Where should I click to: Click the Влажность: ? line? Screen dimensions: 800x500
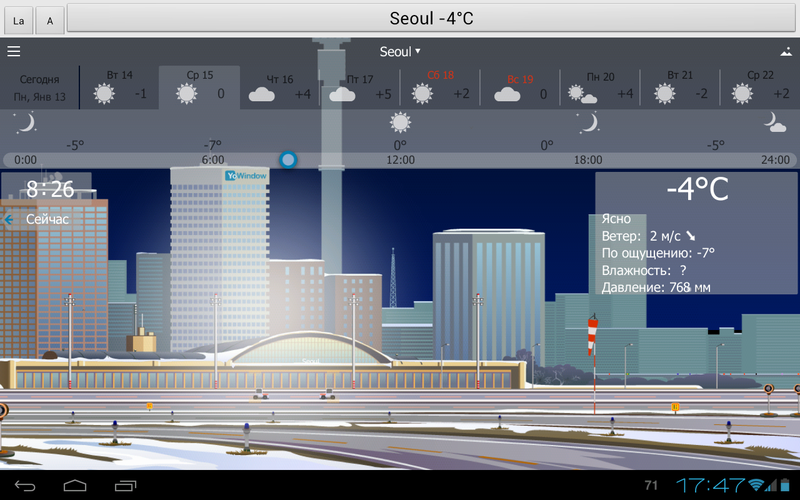coord(644,270)
